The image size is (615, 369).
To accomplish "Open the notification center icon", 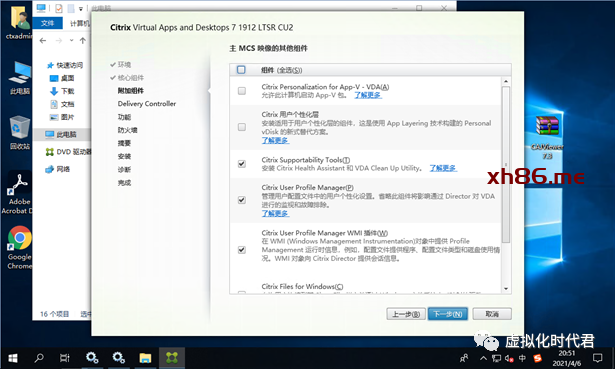I will pyautogui.click(x=597, y=358).
